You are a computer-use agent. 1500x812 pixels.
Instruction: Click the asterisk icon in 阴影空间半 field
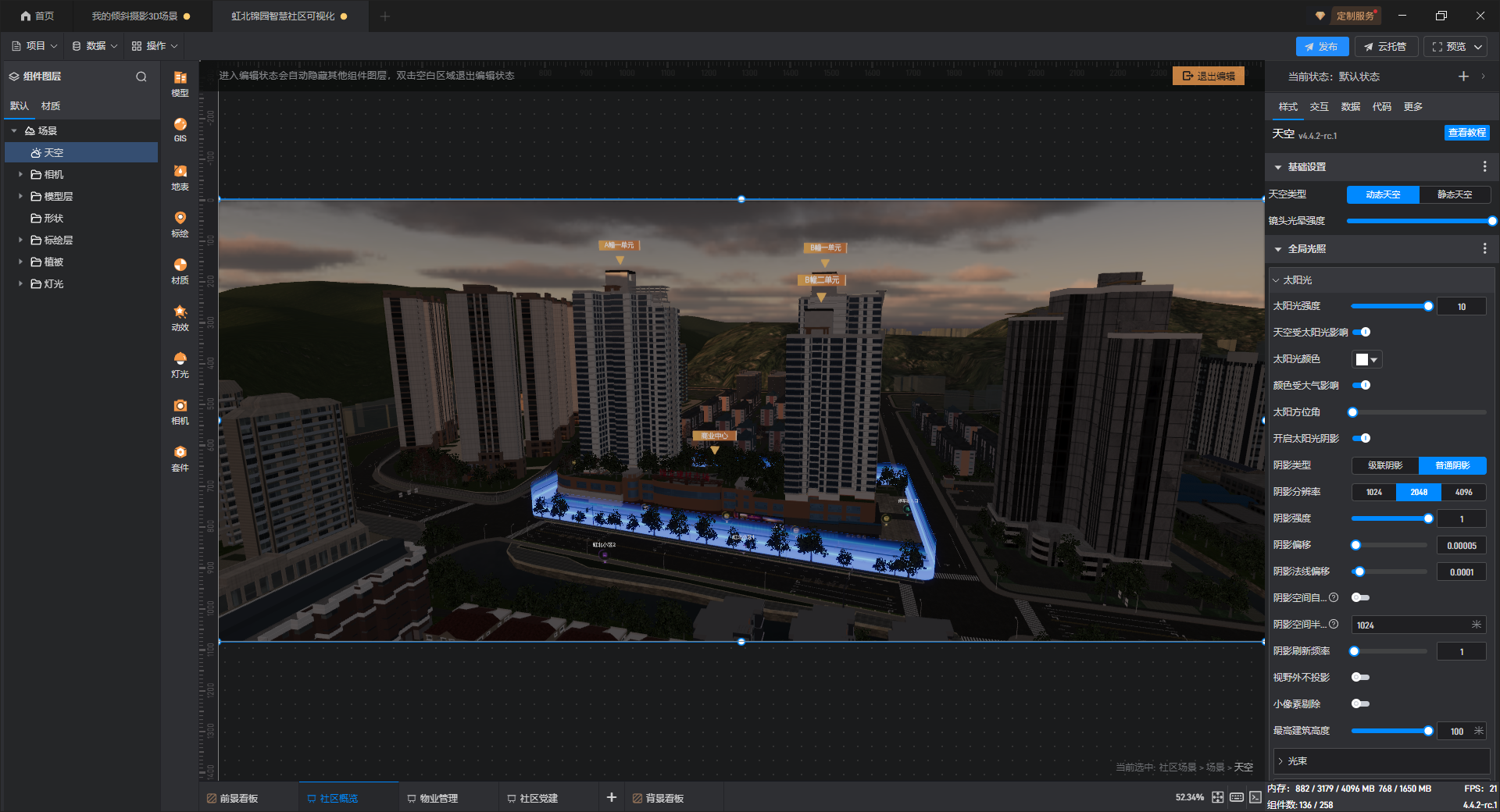(x=1476, y=625)
